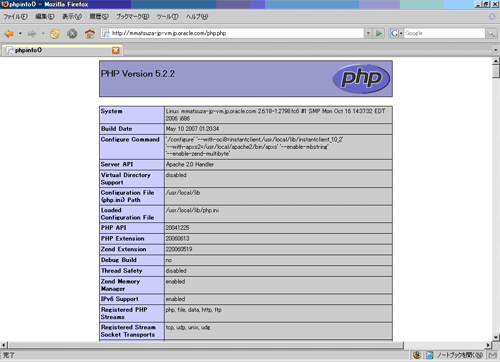The image size is (500, 362).
Task: Click the /usr/local/lib/php.ini value
Action: (x=192, y=210)
